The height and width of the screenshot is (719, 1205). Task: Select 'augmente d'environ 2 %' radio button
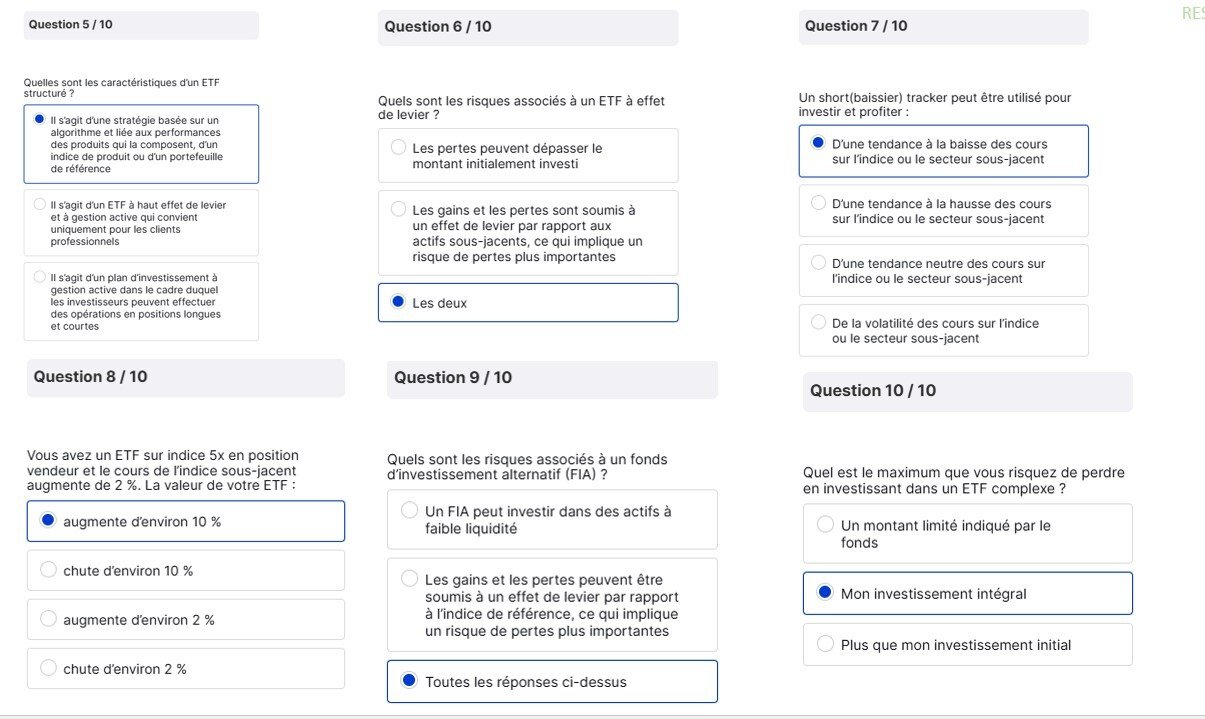pos(48,619)
